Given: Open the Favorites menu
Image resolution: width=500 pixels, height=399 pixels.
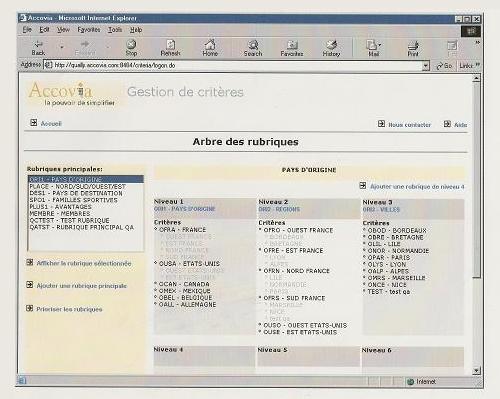Looking at the screenshot, I should point(89,30).
